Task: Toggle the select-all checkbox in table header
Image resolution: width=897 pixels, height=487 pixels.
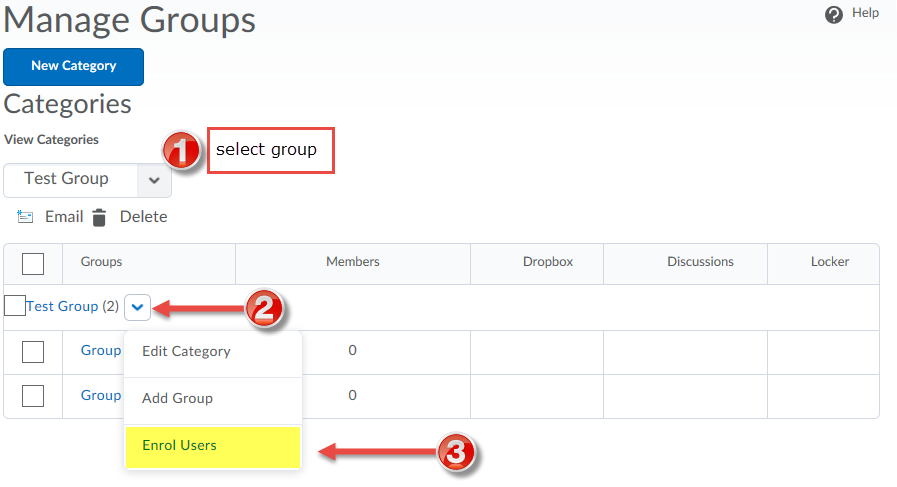Action: pos(33,264)
